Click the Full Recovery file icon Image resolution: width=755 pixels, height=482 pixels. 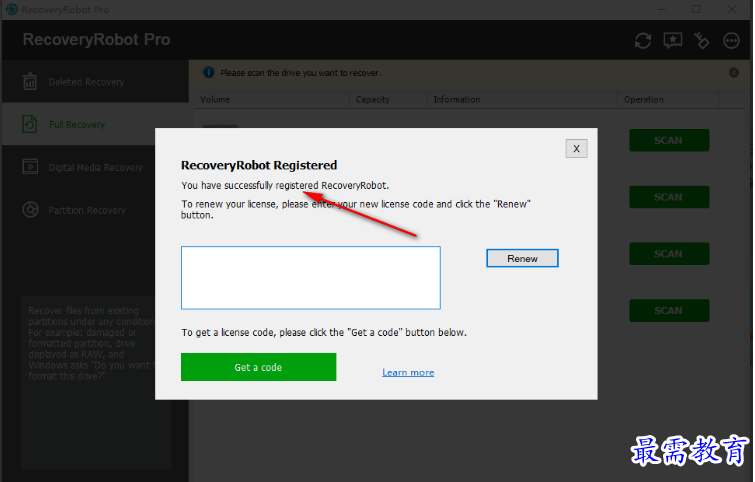pos(30,124)
